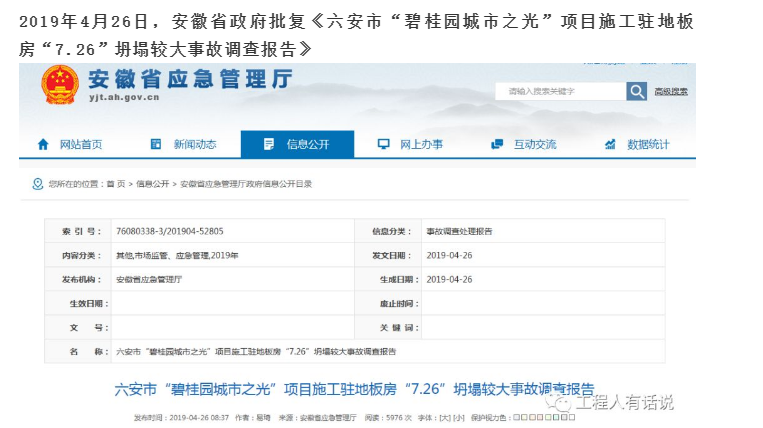Click the blue accident report title
The image size is (763, 428).
355,388
